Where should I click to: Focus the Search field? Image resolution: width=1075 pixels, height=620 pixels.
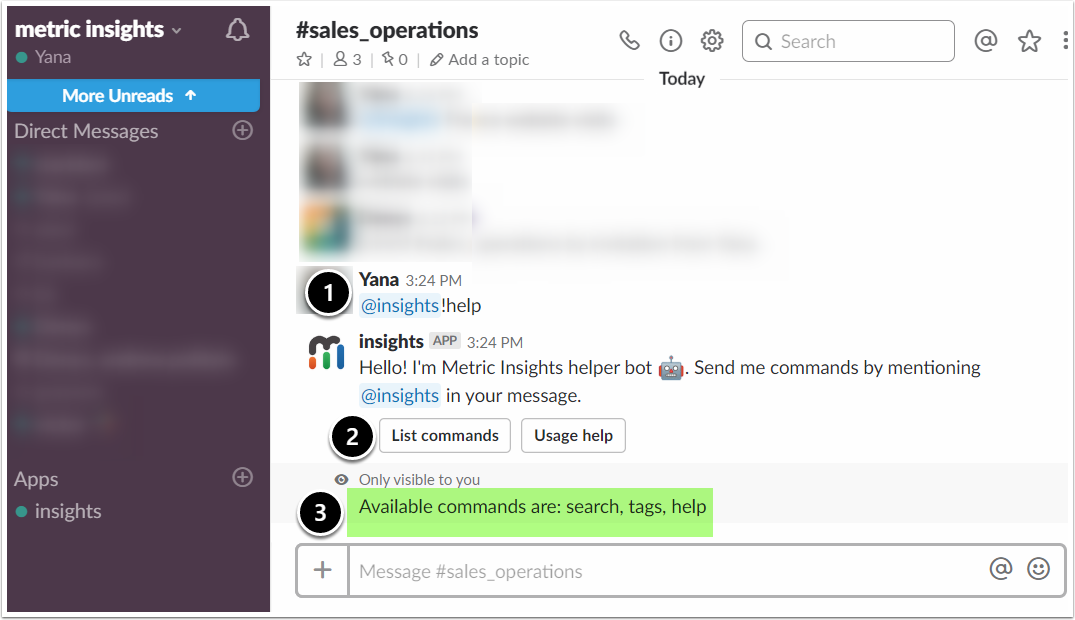pos(848,41)
